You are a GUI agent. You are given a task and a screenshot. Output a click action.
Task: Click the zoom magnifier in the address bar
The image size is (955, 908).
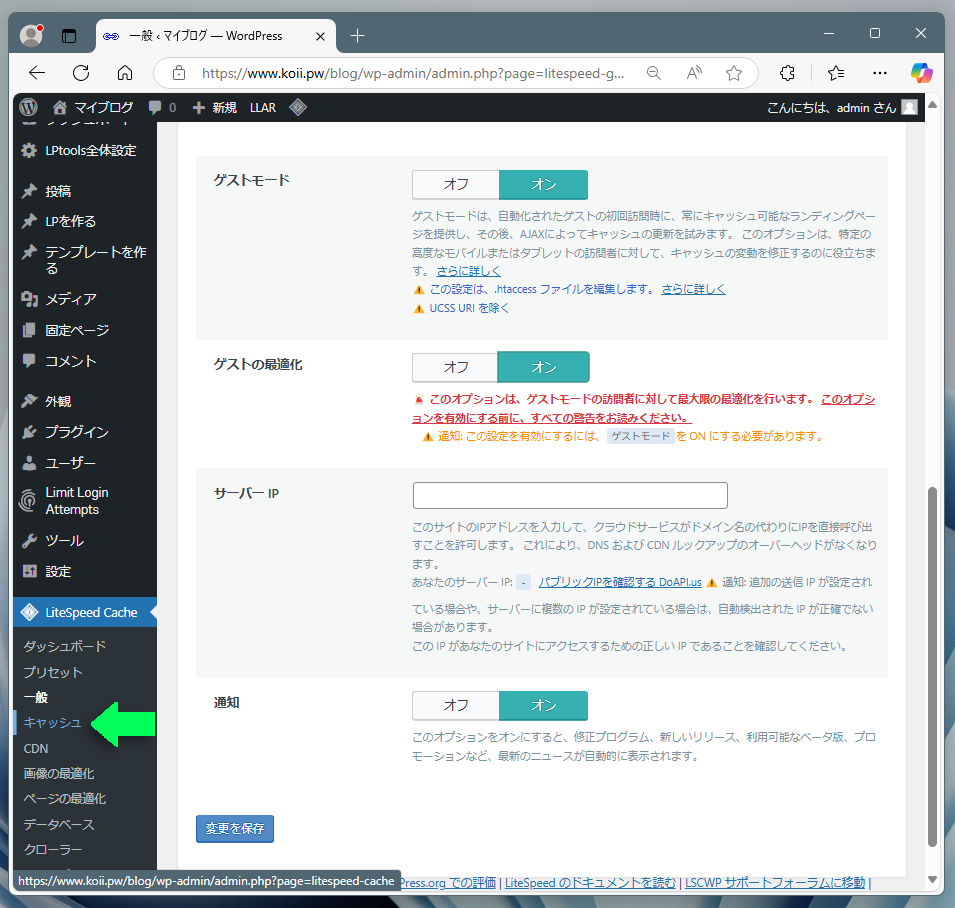(654, 73)
